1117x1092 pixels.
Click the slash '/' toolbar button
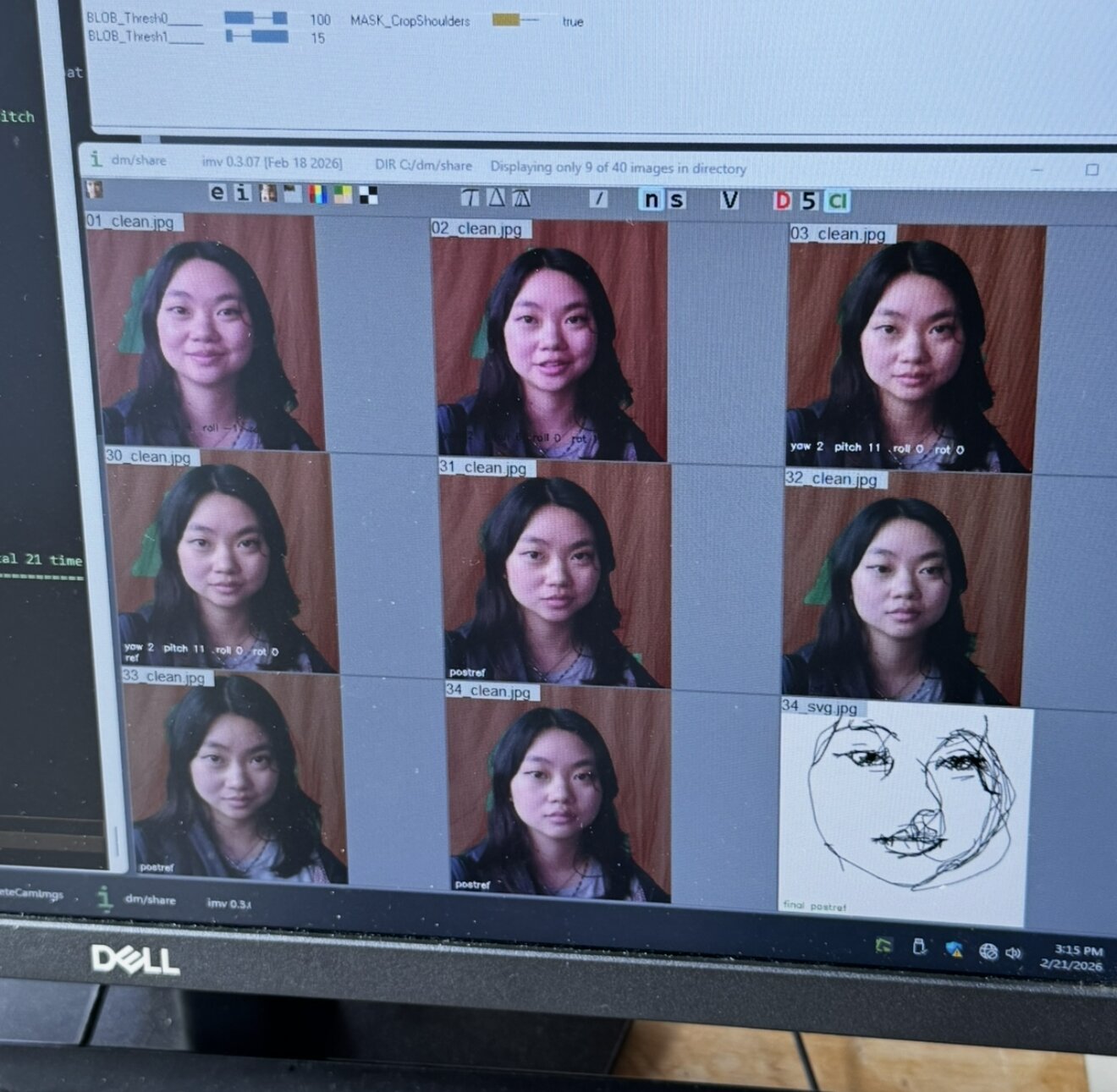(599, 199)
